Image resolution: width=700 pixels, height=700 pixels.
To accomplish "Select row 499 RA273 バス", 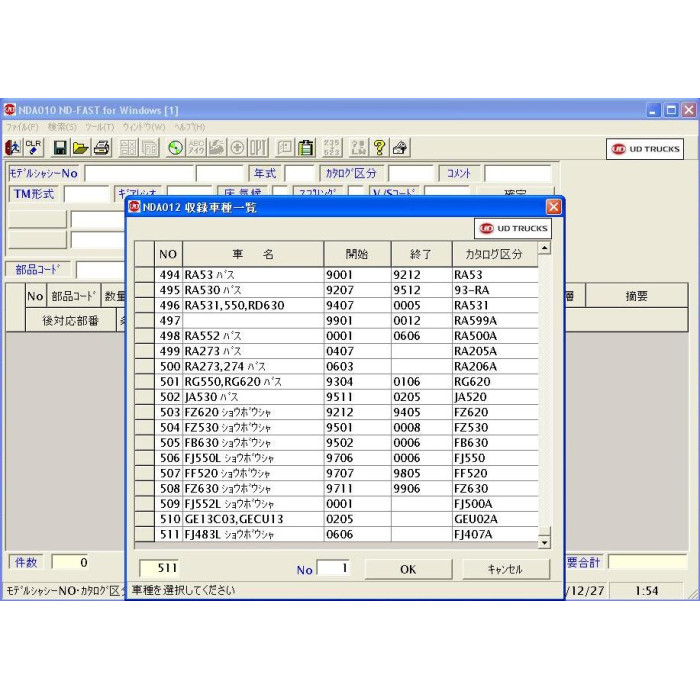I will click(337, 351).
